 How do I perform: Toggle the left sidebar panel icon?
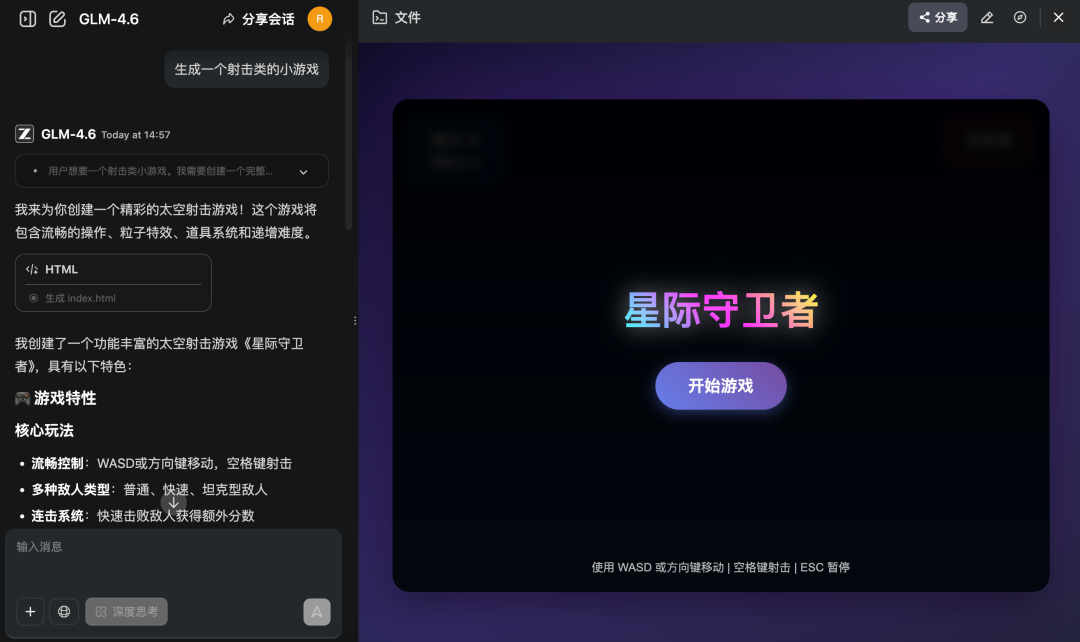coord(28,19)
